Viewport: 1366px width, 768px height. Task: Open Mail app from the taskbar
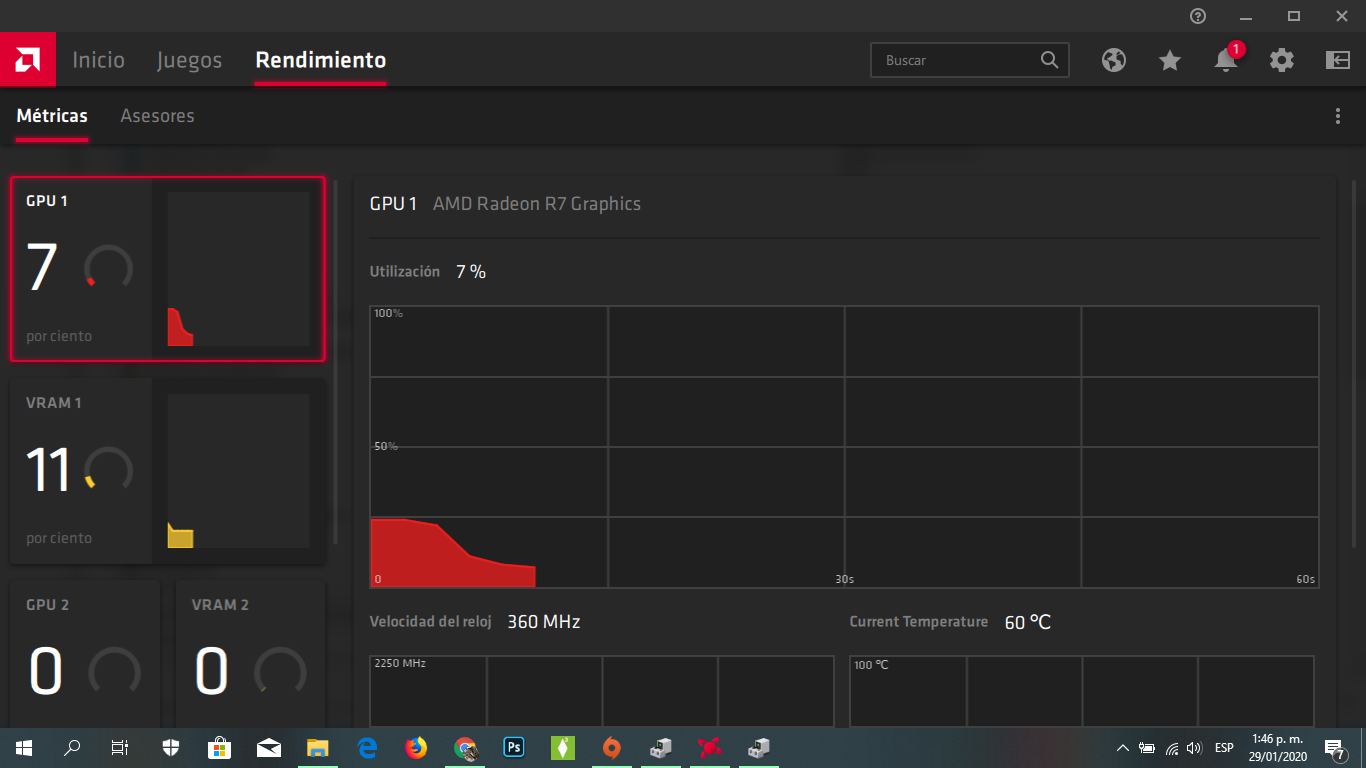pos(268,747)
